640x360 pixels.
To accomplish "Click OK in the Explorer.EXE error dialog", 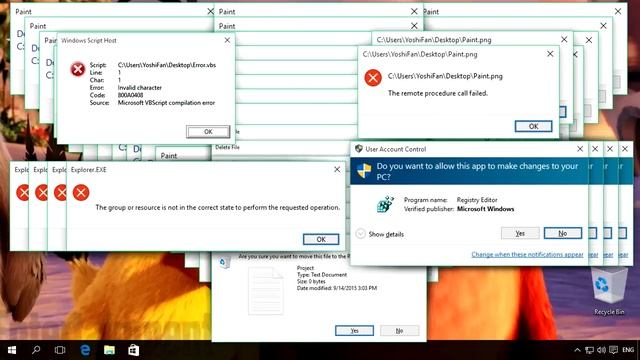I will [321, 239].
